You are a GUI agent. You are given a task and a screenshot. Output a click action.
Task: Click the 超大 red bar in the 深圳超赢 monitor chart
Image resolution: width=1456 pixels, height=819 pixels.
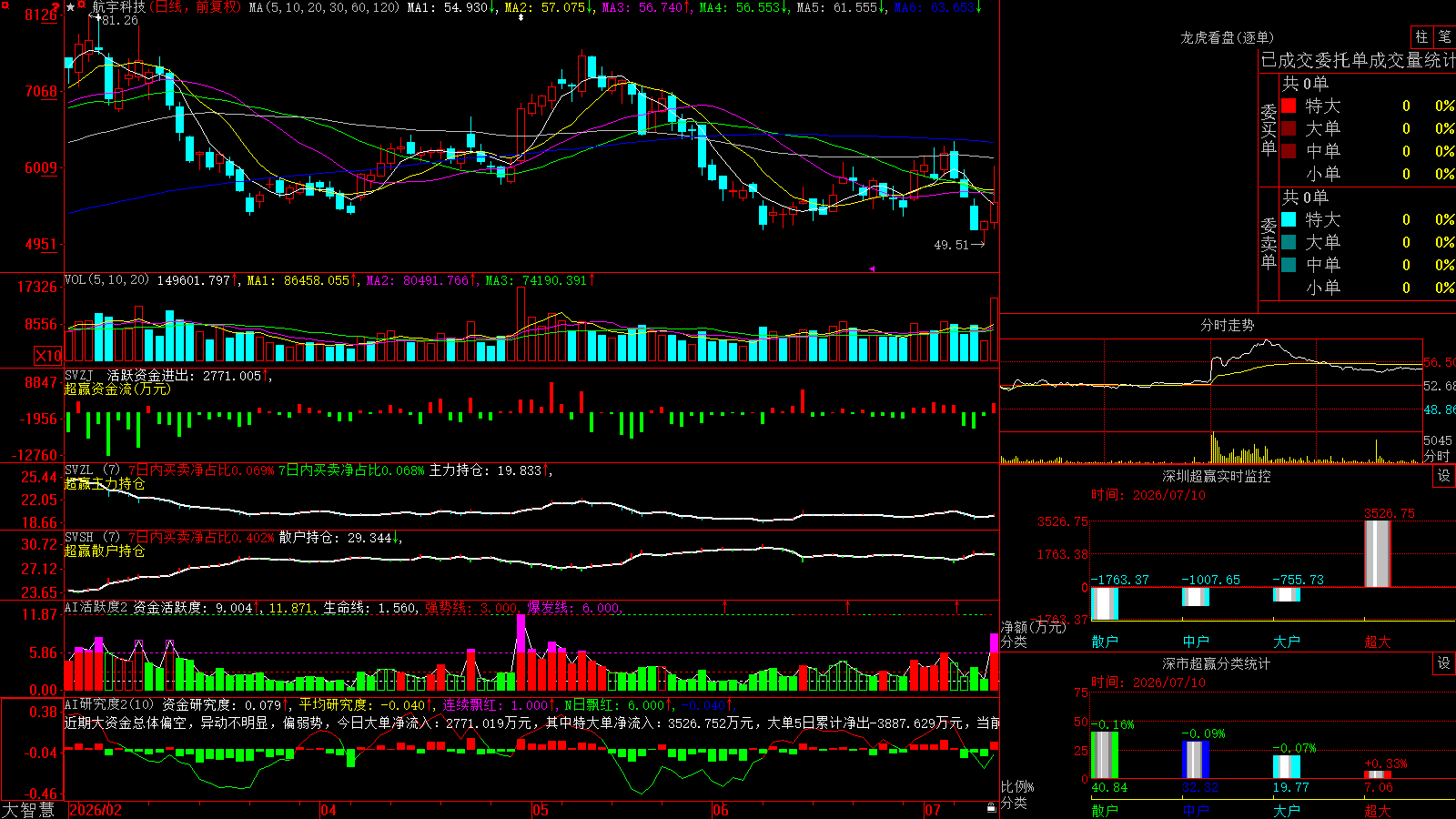[x=1377, y=553]
